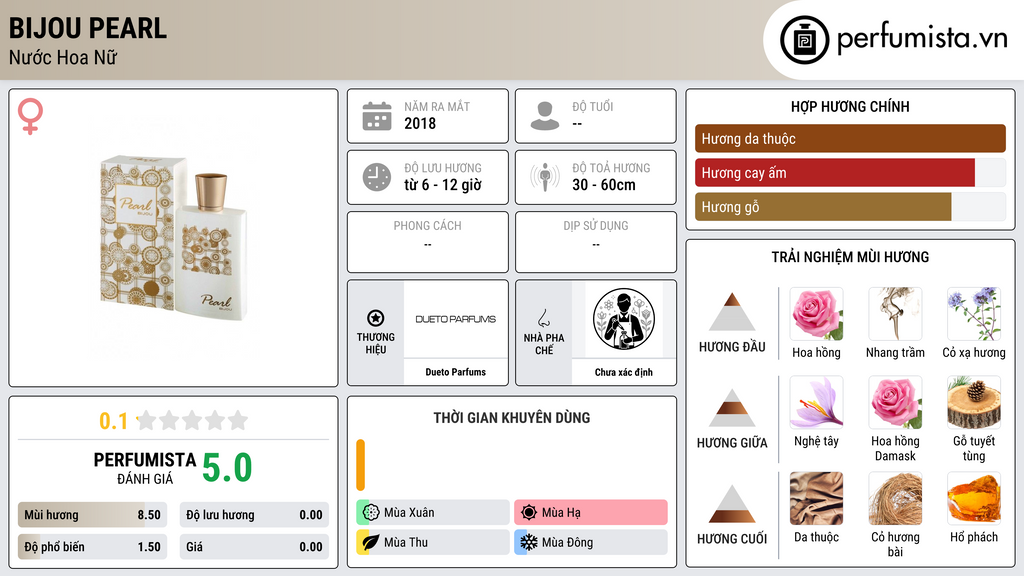The width and height of the screenshot is (1024, 576).
Task: Click the perfumista.vn bottle logo icon
Action: [x=805, y=40]
